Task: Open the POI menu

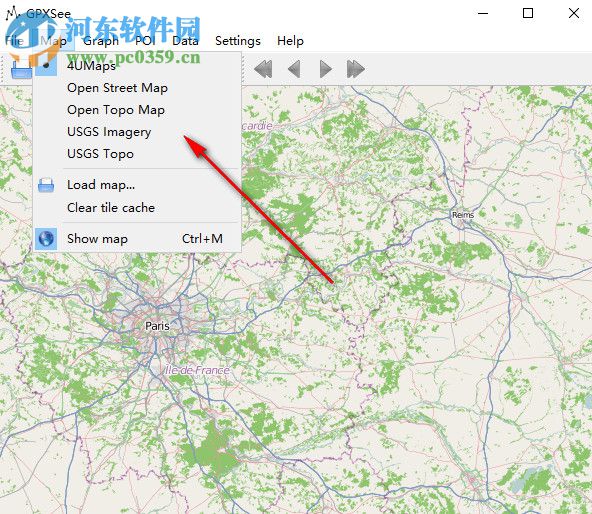Action: [145, 40]
